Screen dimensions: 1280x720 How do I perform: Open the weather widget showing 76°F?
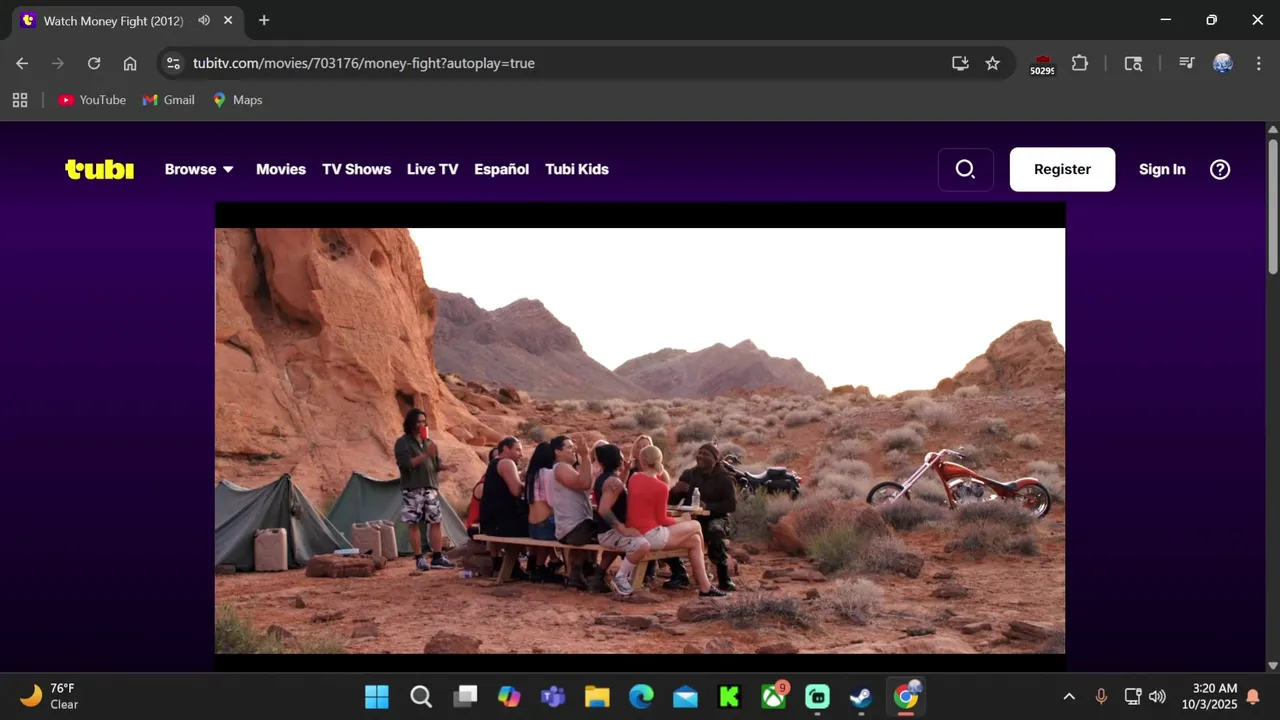[x=50, y=697]
